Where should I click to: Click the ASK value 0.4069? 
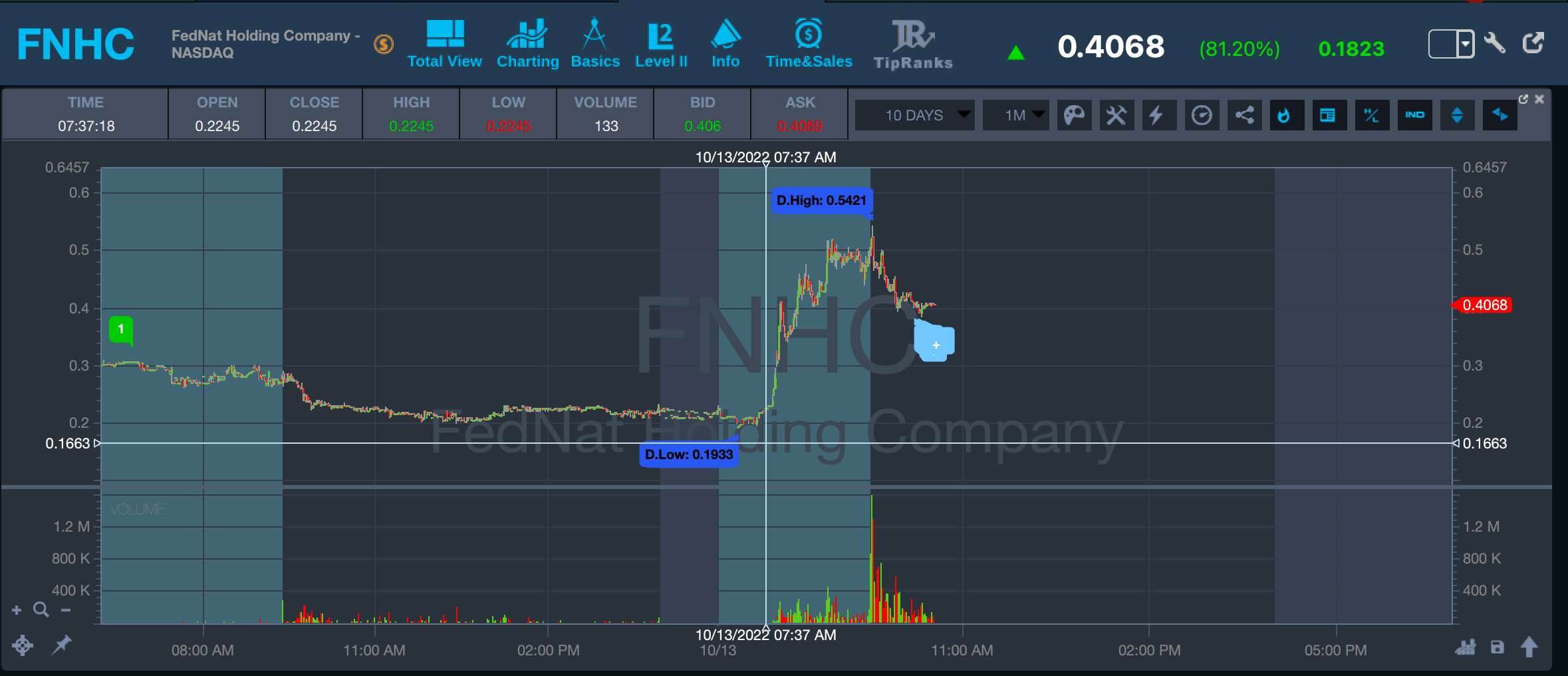(800, 126)
